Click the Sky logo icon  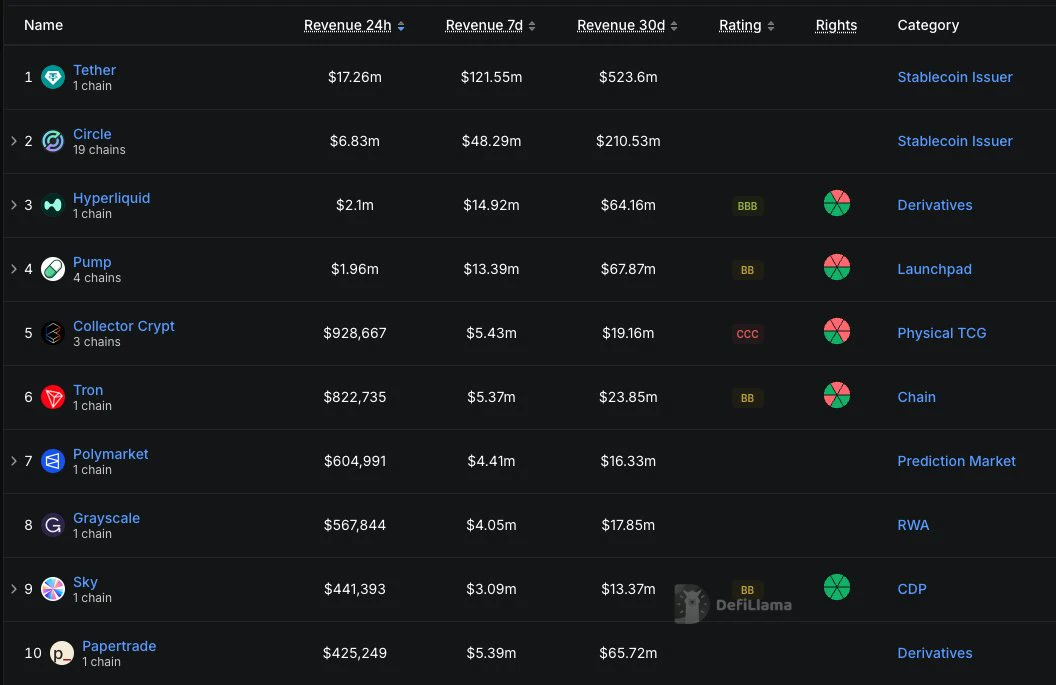pyautogui.click(x=53, y=589)
